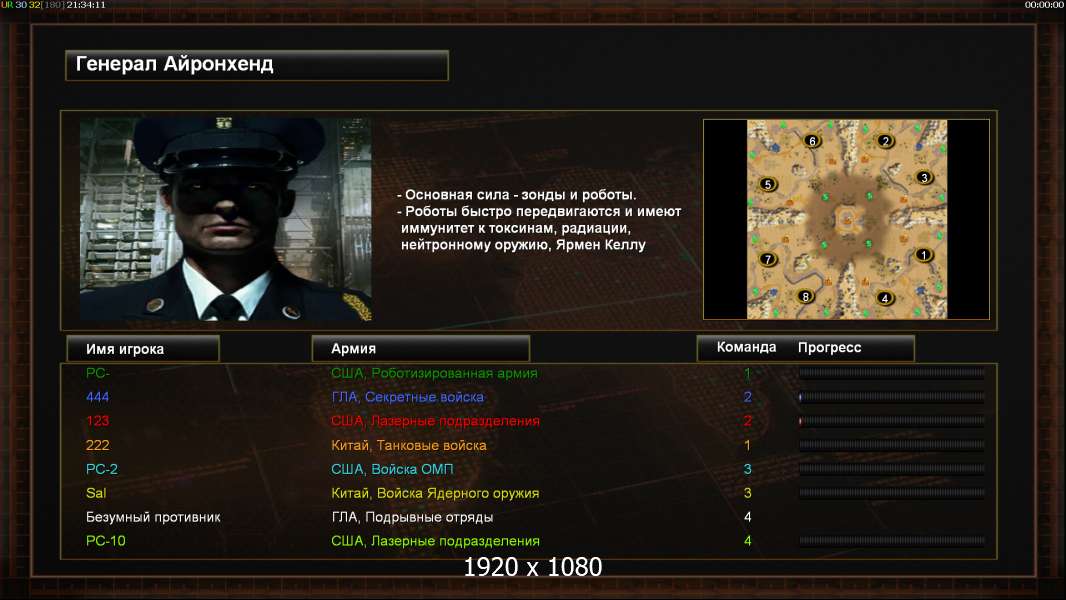Click the Генерал Айронхенд title bar

tap(257, 65)
